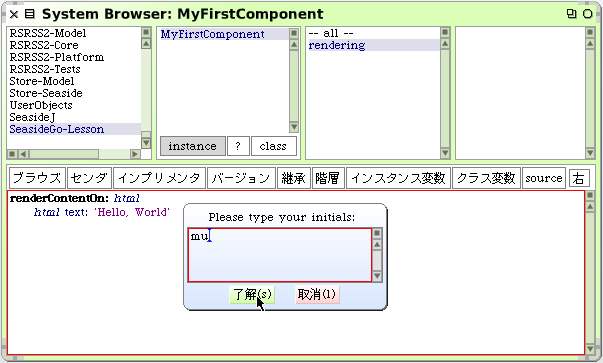Select the MyFirstComponent class
The height and width of the screenshot is (363, 603).
click(224, 34)
